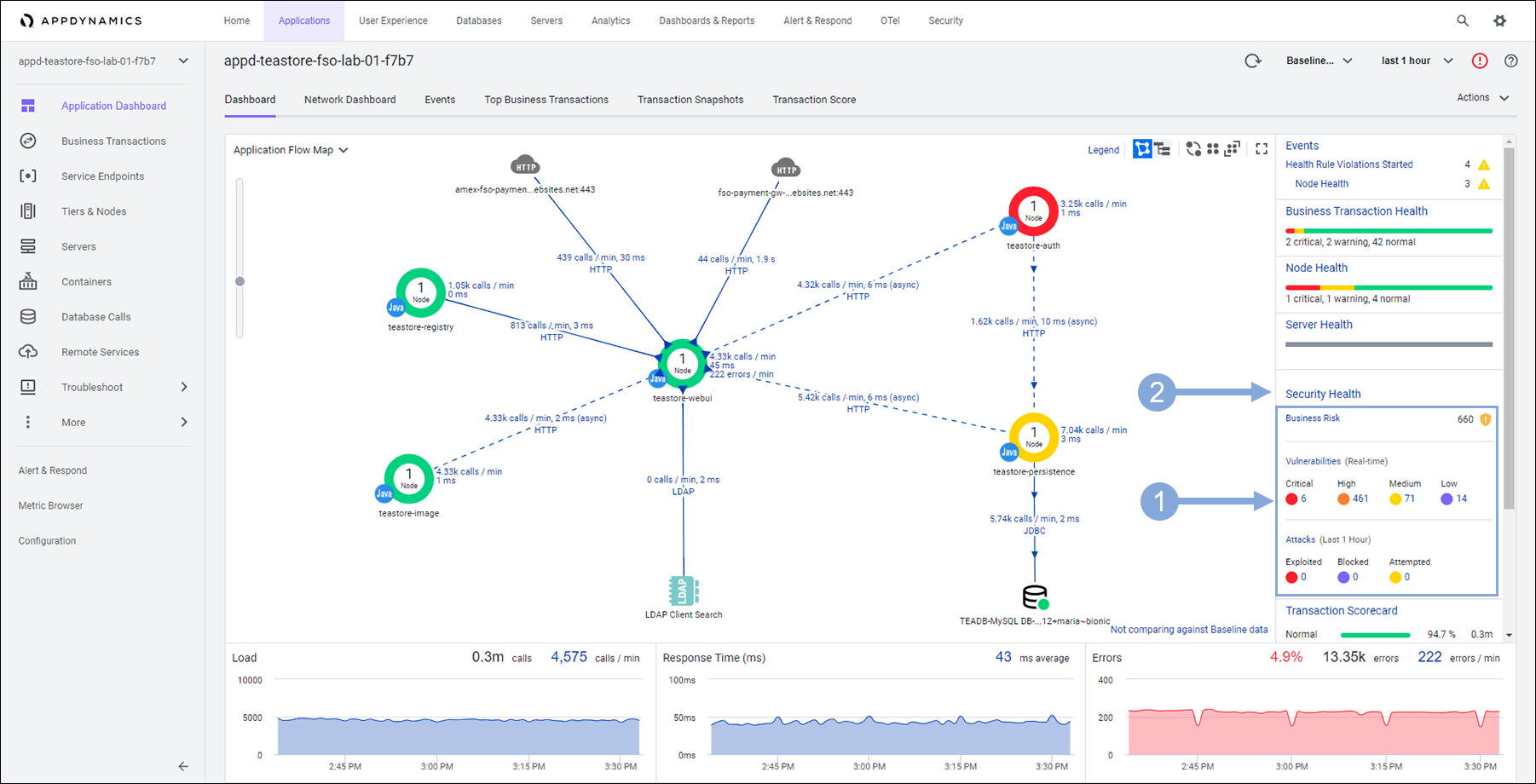This screenshot has width=1536, height=784.
Task: Open the settings gear in top bar
Action: pos(1500,20)
